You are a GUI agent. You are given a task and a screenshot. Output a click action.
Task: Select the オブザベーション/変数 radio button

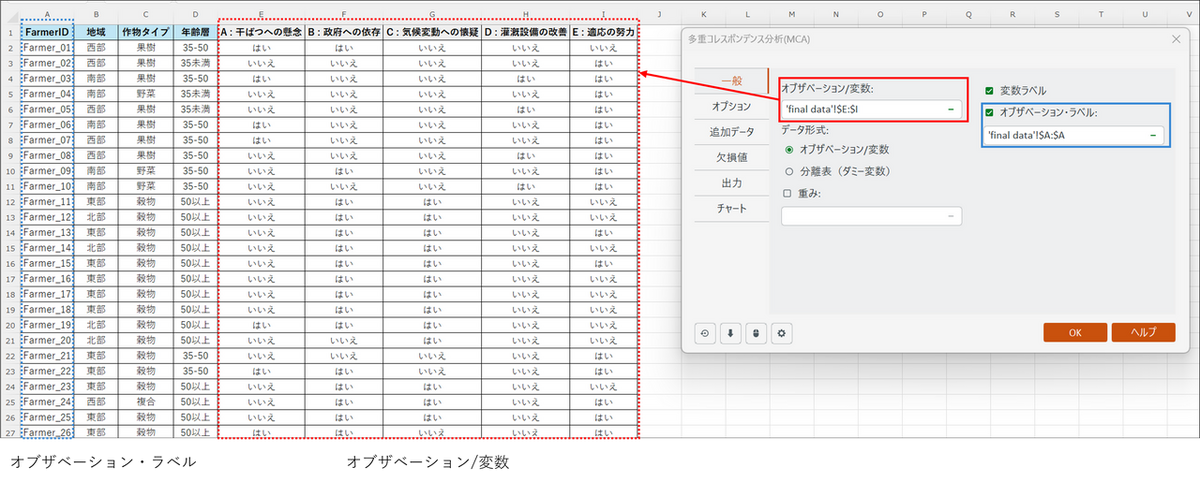click(790, 150)
